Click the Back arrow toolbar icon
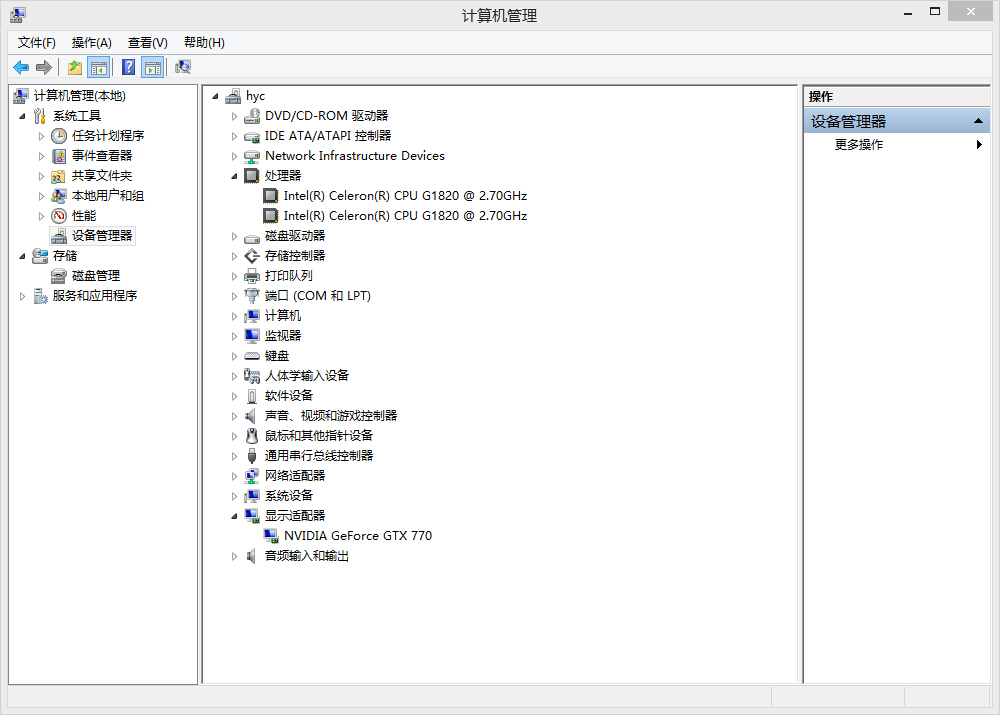The width and height of the screenshot is (1000, 715). pos(21,67)
